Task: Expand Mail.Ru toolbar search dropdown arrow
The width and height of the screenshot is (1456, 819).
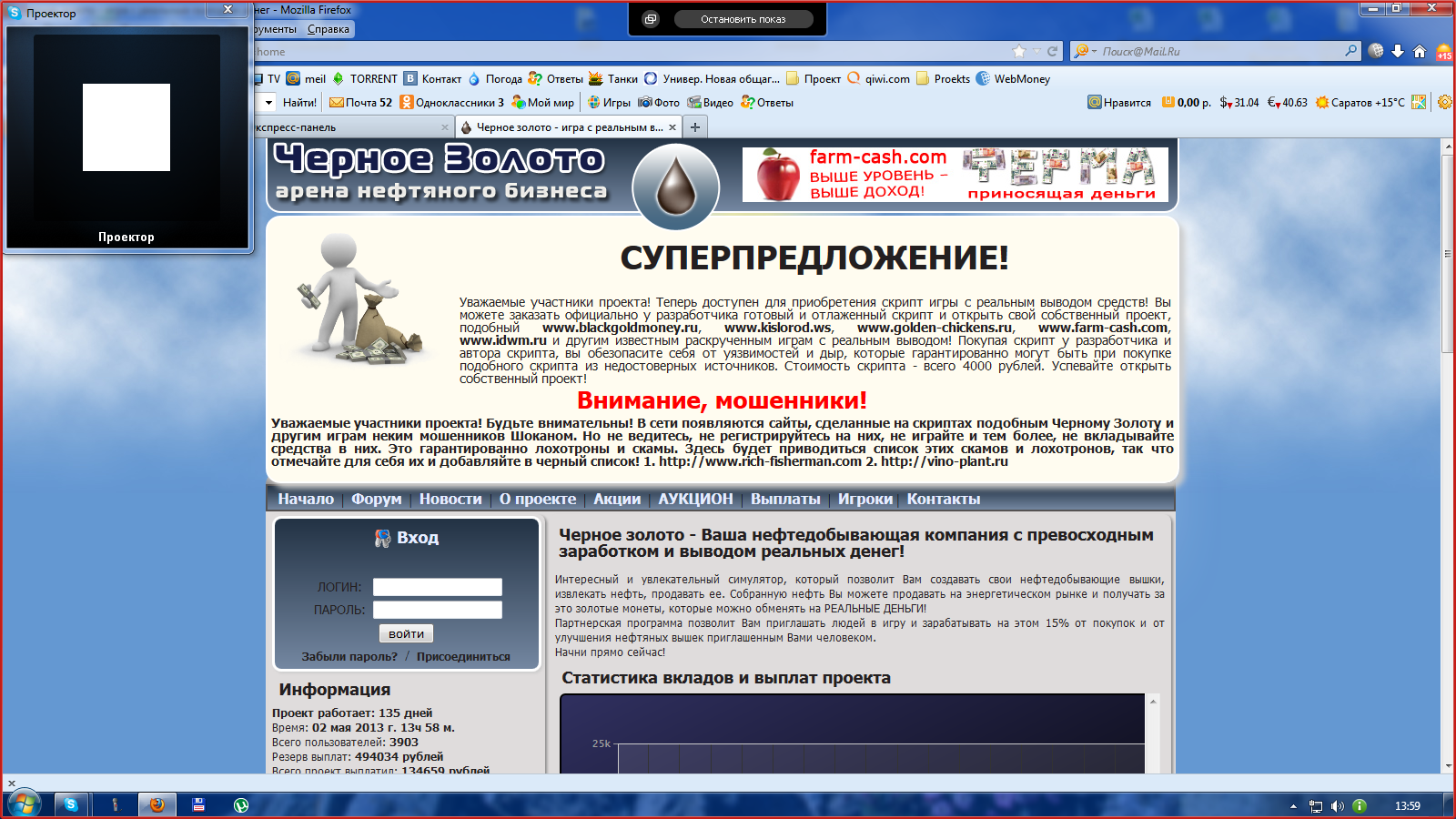Action: pos(268,102)
